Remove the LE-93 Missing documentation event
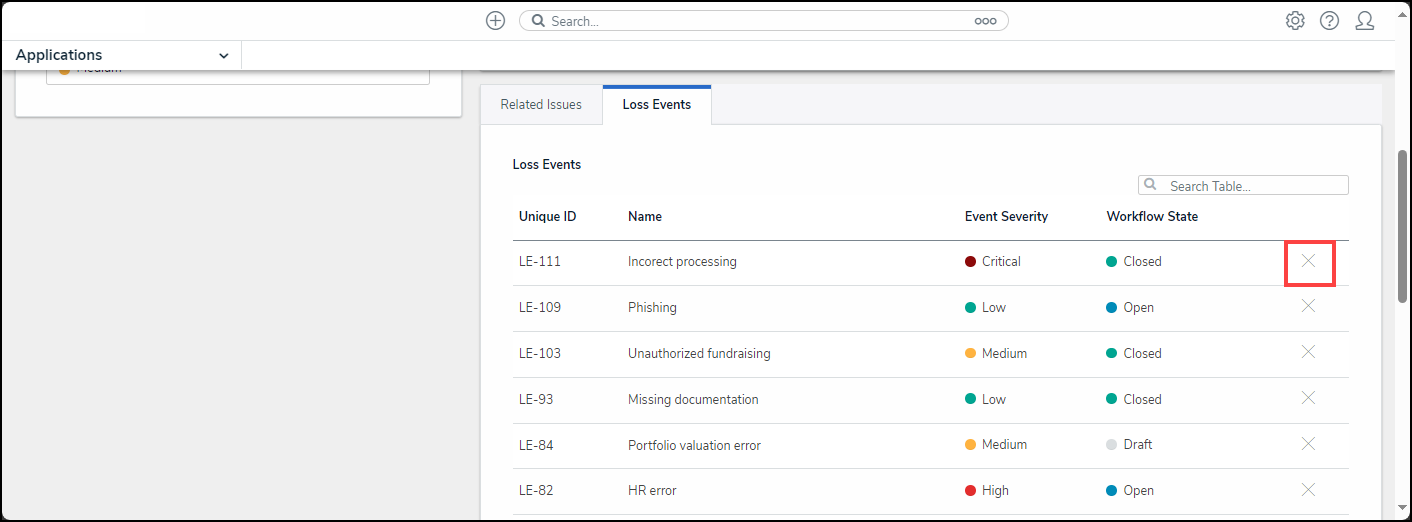The height and width of the screenshot is (522, 1412). click(x=1308, y=398)
